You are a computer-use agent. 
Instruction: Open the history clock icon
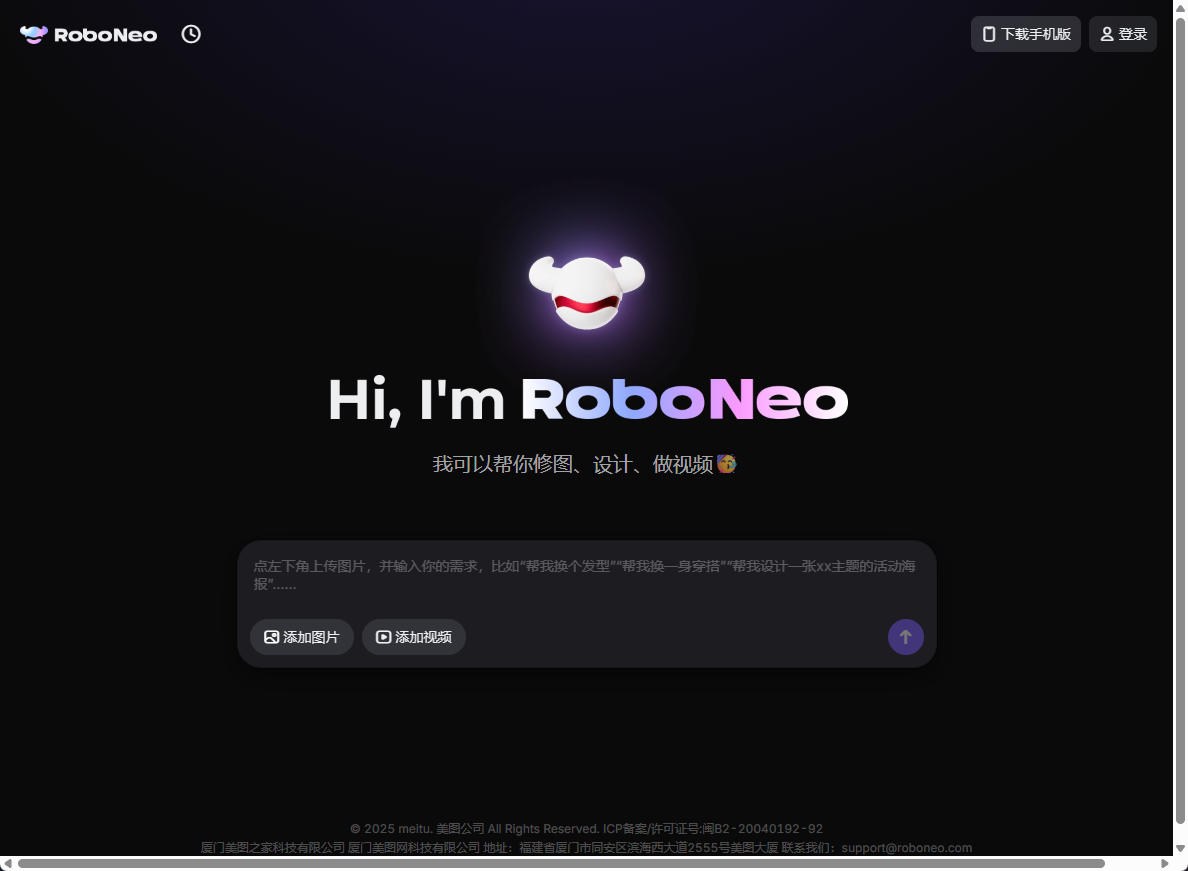(191, 34)
